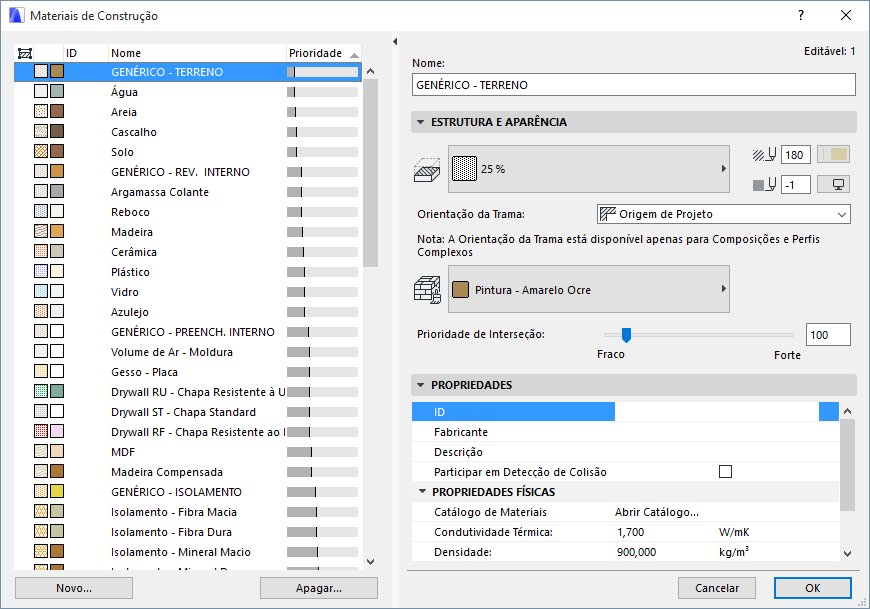Image resolution: width=870 pixels, height=609 pixels.
Task: Select the Vidro material row
Action: point(188,291)
